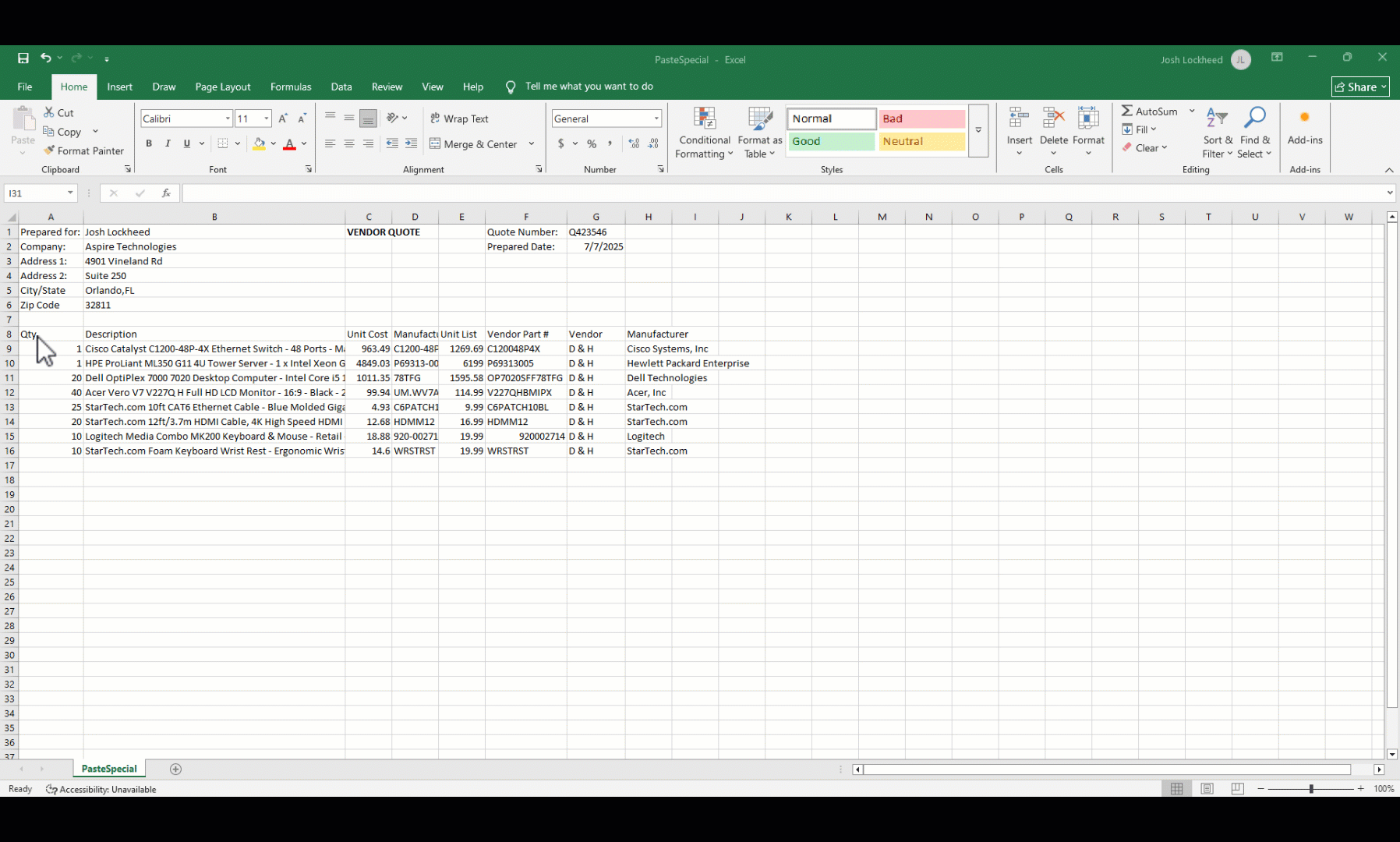Add a new sheet with plus icon
The height and width of the screenshot is (842, 1400).
(x=176, y=769)
